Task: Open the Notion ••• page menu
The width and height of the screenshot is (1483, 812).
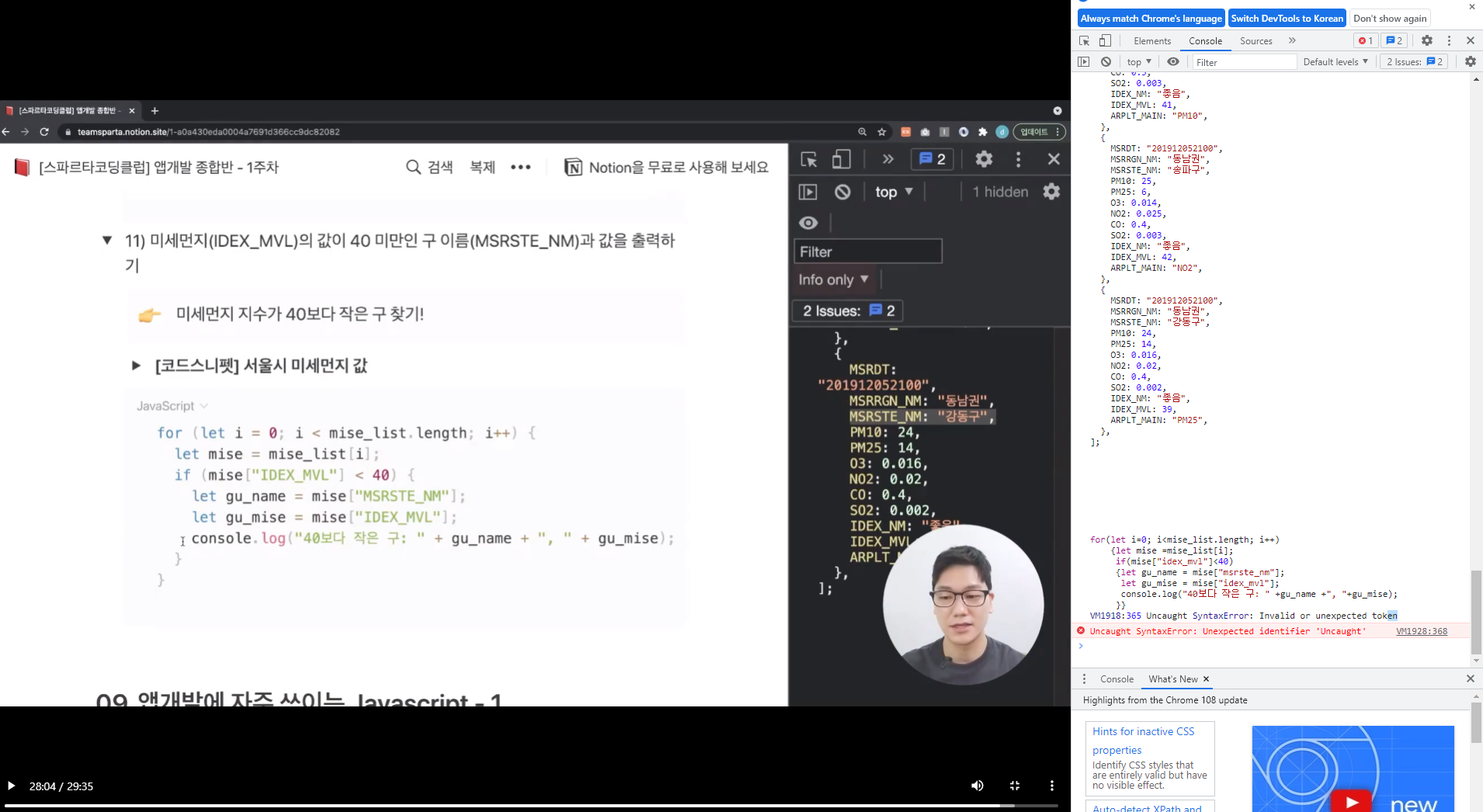Action: (521, 167)
